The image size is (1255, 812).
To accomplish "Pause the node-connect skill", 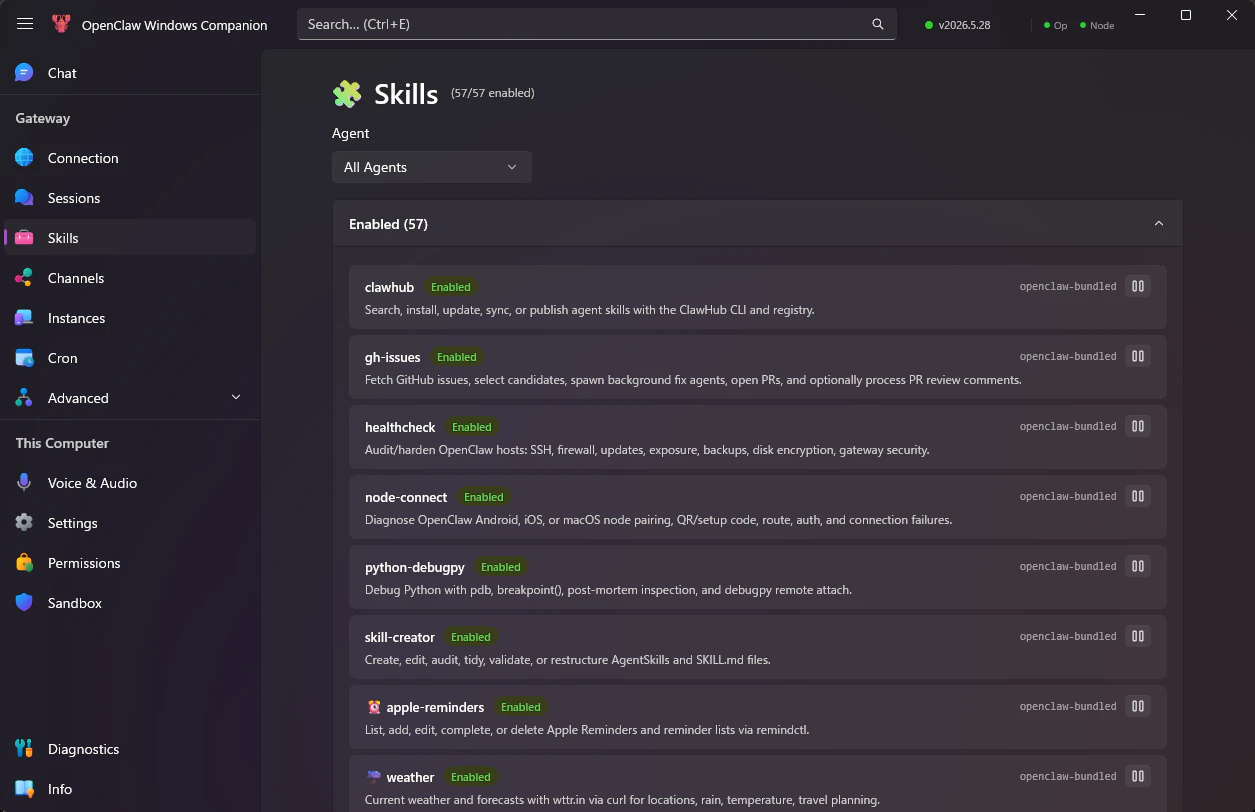I will 1137,496.
